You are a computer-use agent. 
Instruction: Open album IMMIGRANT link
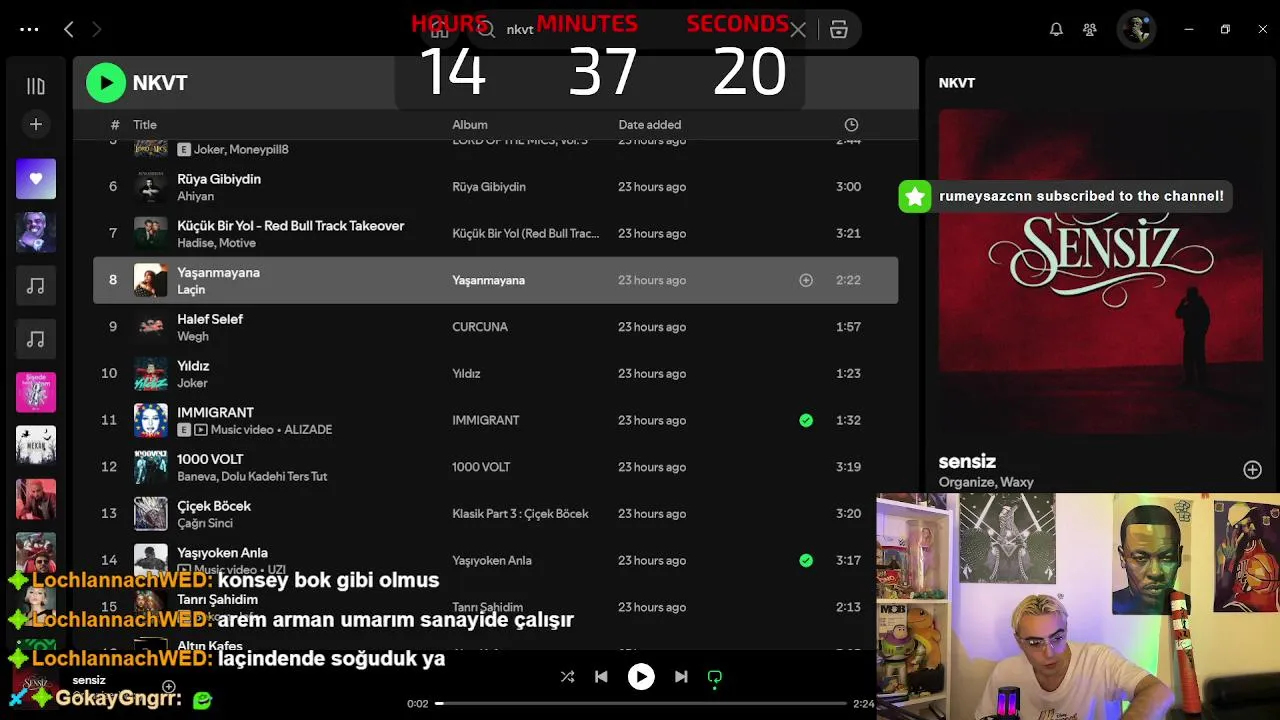[485, 420]
